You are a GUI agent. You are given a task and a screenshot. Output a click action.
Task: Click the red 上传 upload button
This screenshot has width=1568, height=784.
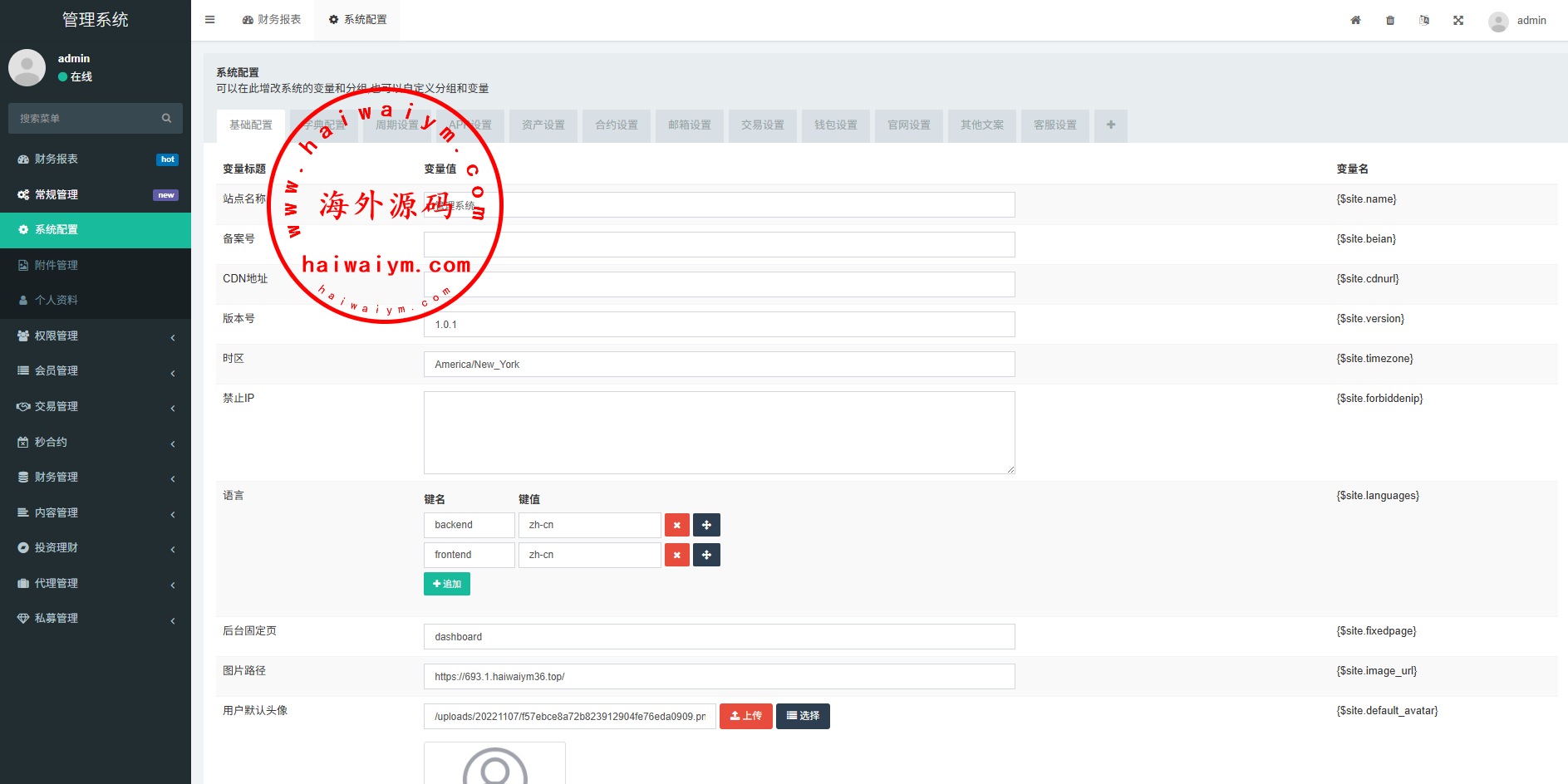point(745,716)
